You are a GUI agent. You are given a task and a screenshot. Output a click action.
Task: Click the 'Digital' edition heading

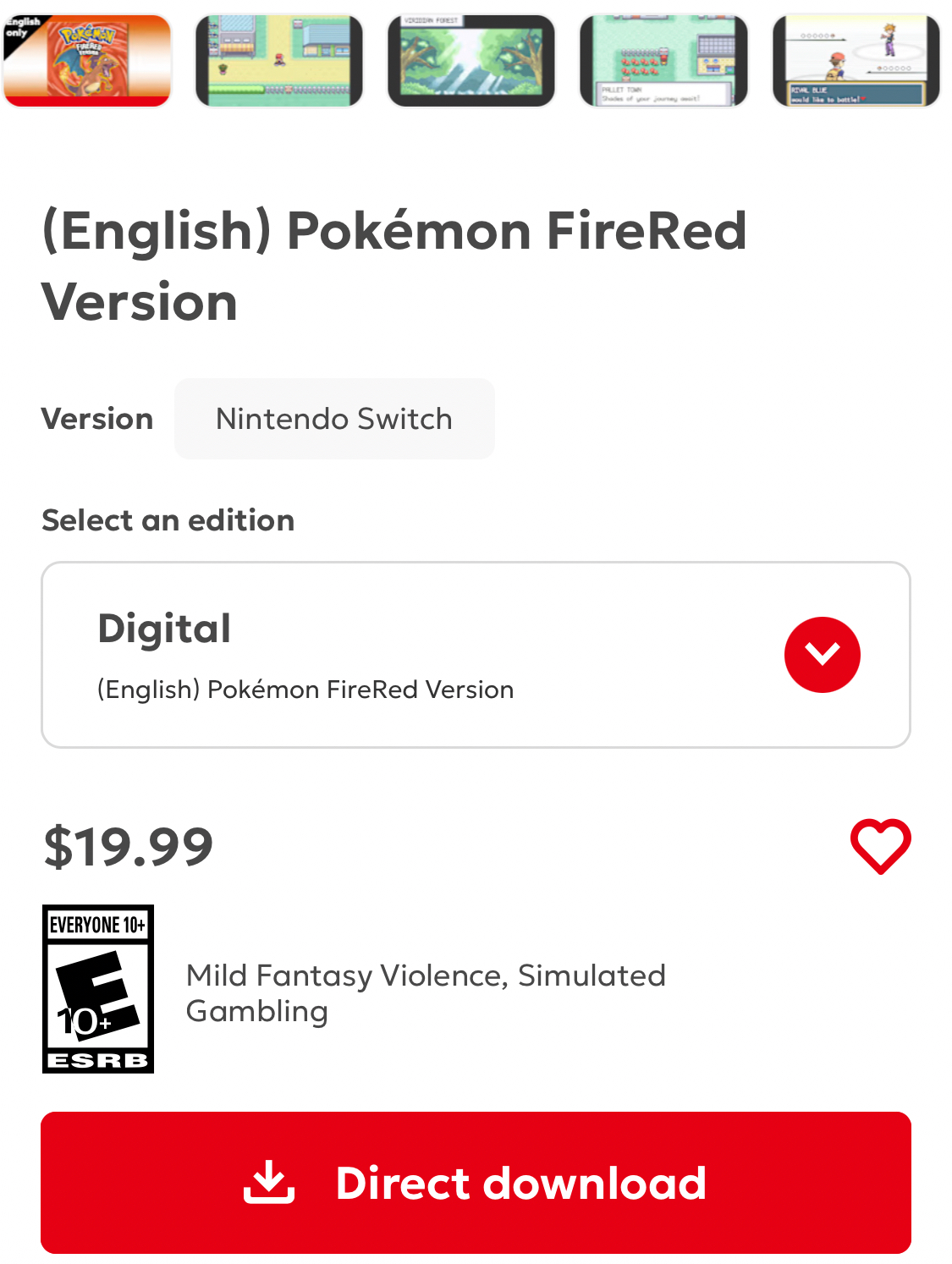164,629
